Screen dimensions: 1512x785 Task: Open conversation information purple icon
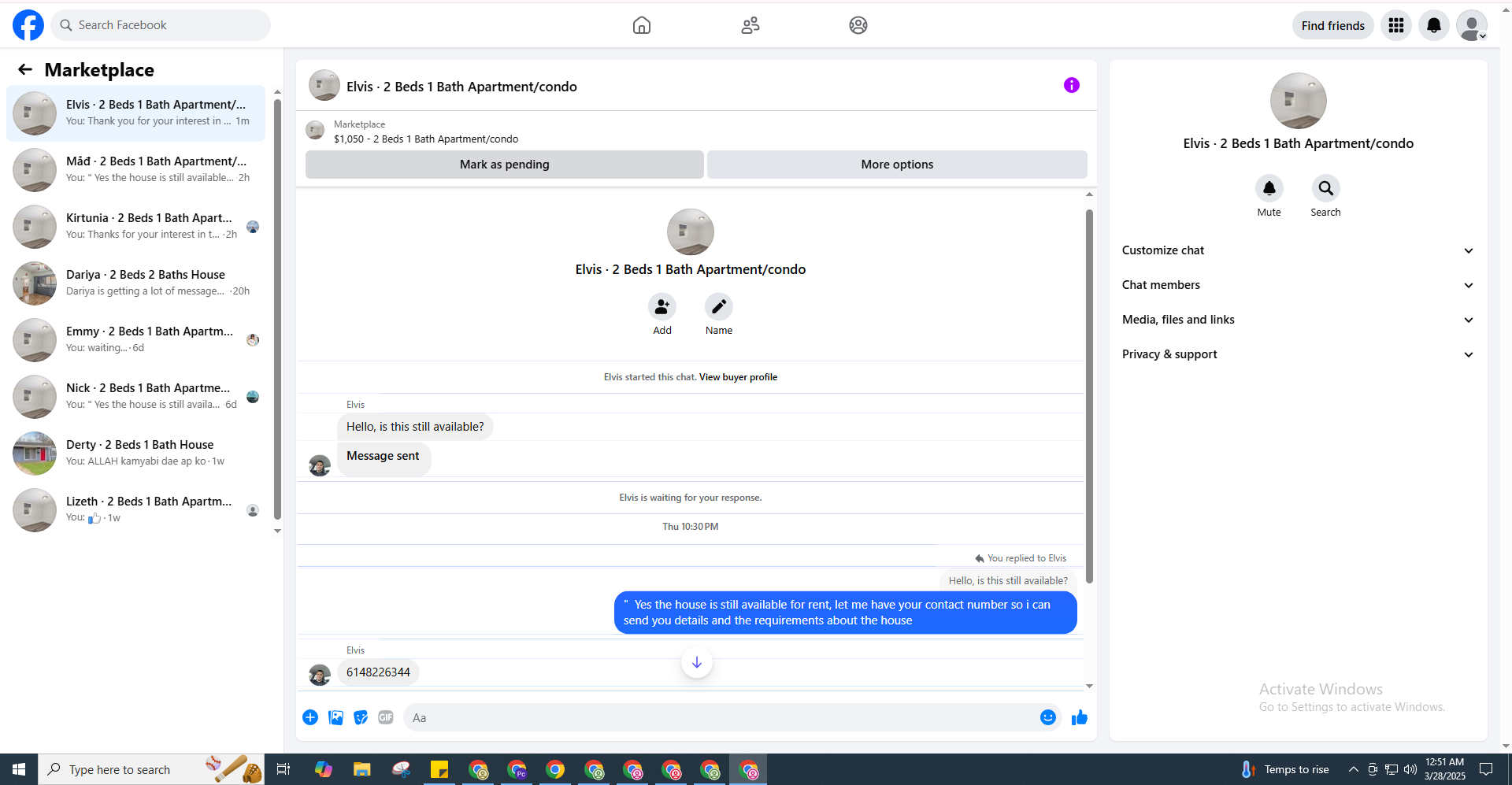1072,85
